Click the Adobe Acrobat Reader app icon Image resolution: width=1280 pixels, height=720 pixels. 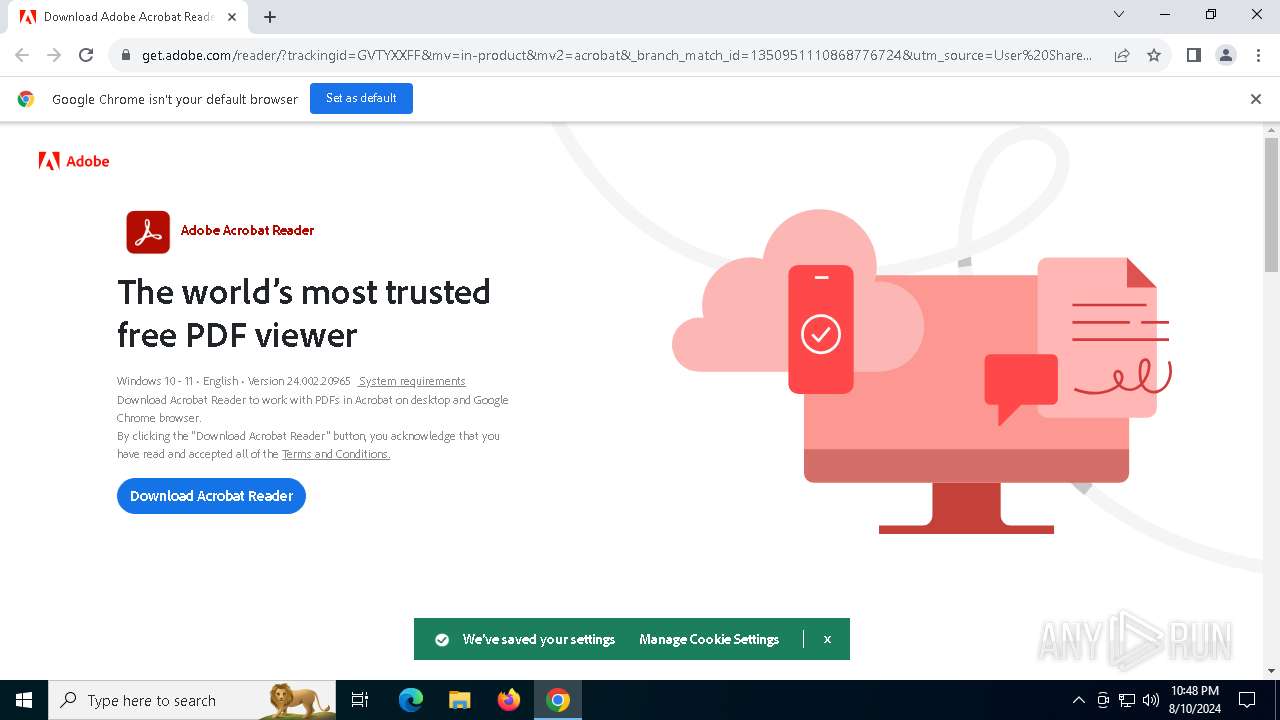pyautogui.click(x=148, y=232)
